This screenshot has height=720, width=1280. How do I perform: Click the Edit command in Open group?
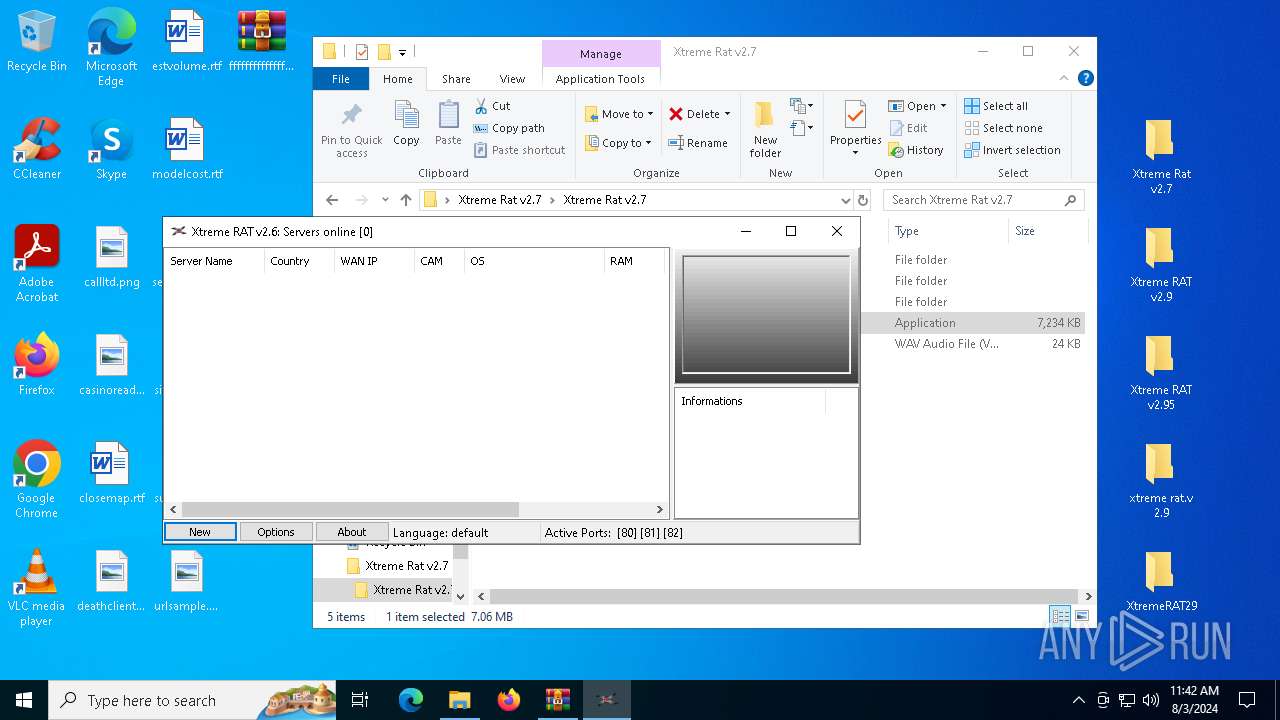908,128
